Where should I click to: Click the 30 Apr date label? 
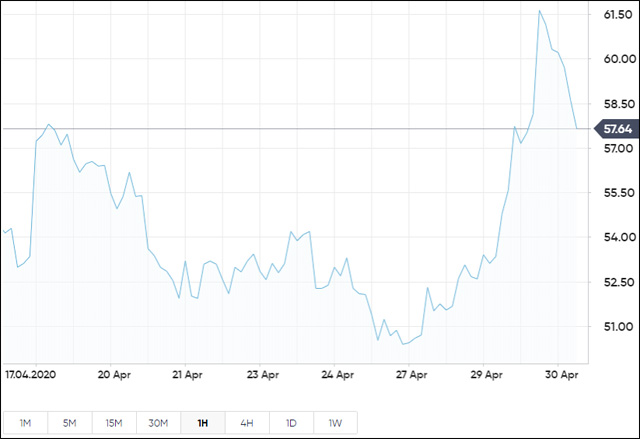pos(560,376)
